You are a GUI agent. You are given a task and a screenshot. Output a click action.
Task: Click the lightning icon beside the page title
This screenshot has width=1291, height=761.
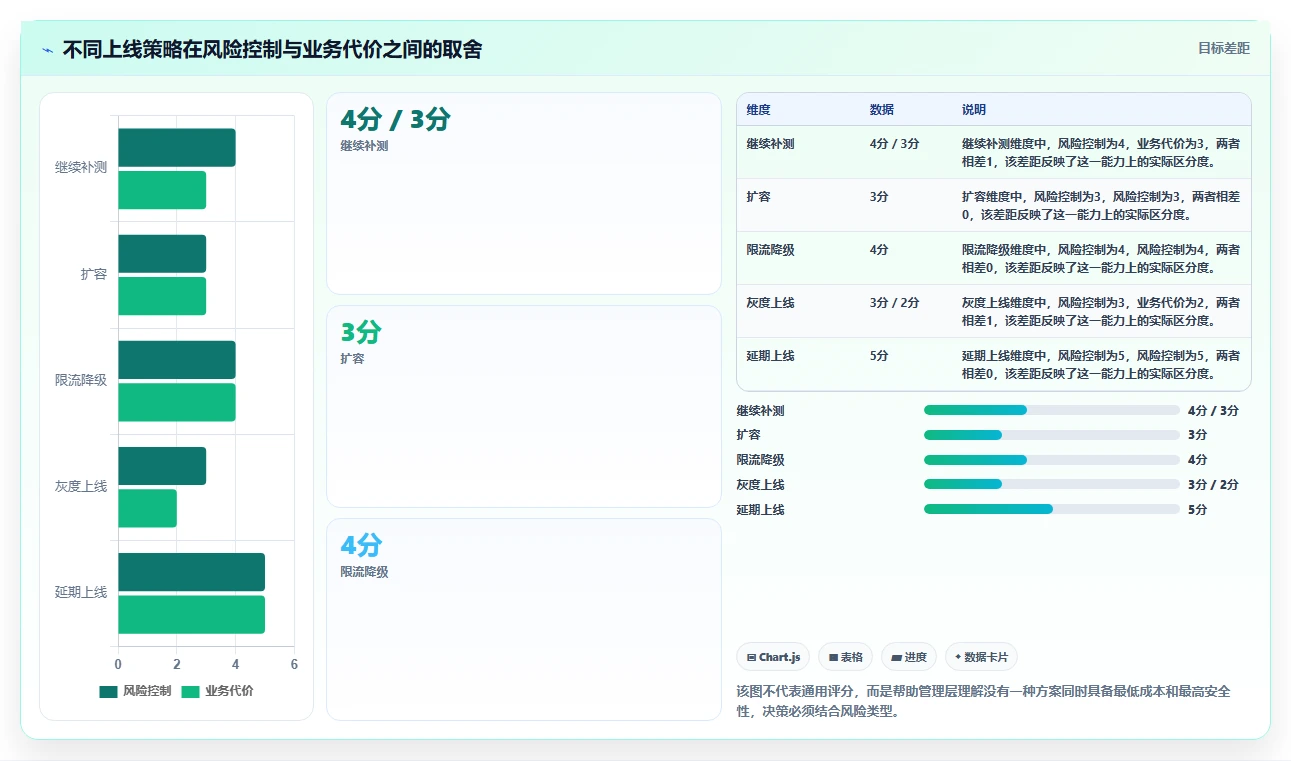pos(48,50)
